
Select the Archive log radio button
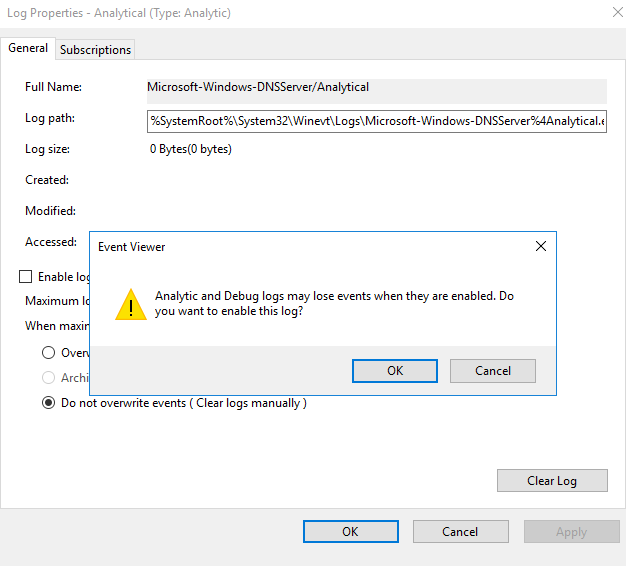pyautogui.click(x=48, y=378)
